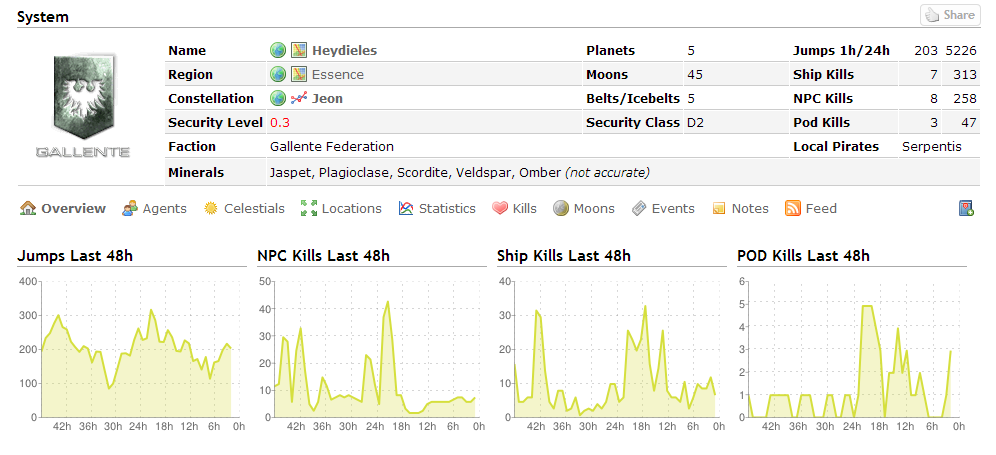
Task: Open the RSS Feed tab
Action: click(x=811, y=208)
